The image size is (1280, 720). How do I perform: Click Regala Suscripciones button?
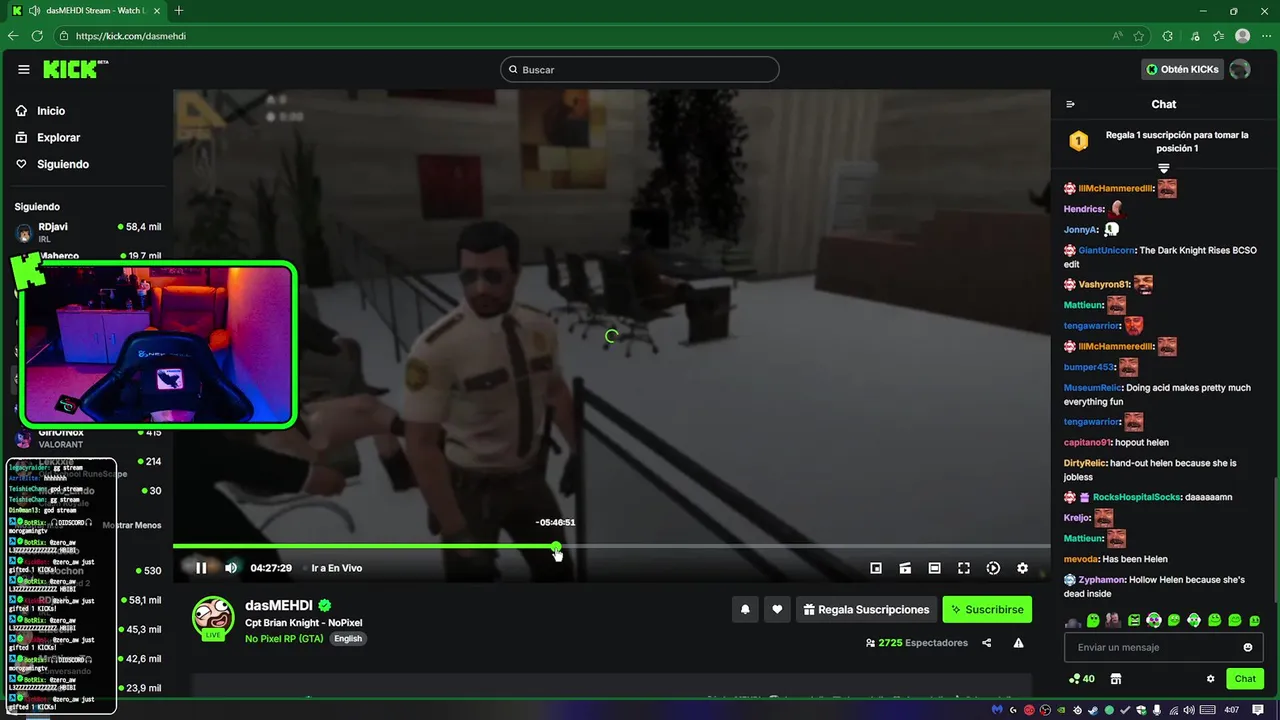click(866, 609)
